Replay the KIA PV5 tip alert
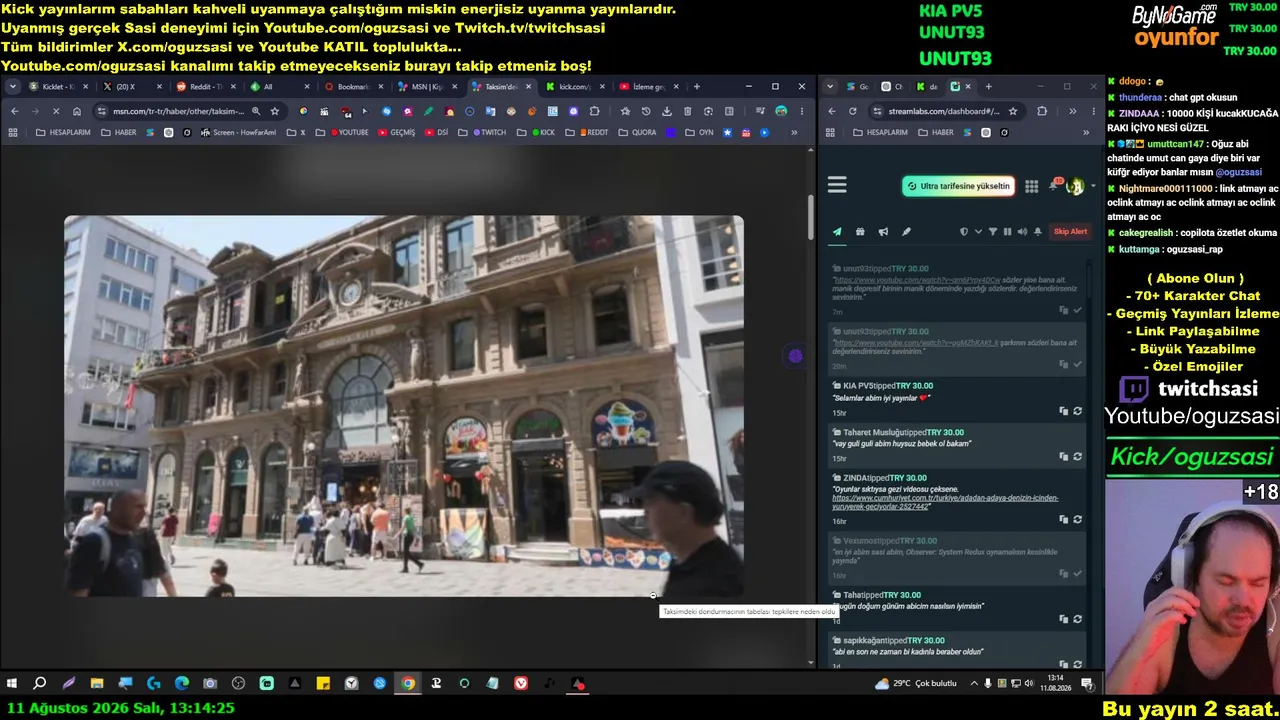This screenshot has width=1280, height=720. click(1077, 411)
